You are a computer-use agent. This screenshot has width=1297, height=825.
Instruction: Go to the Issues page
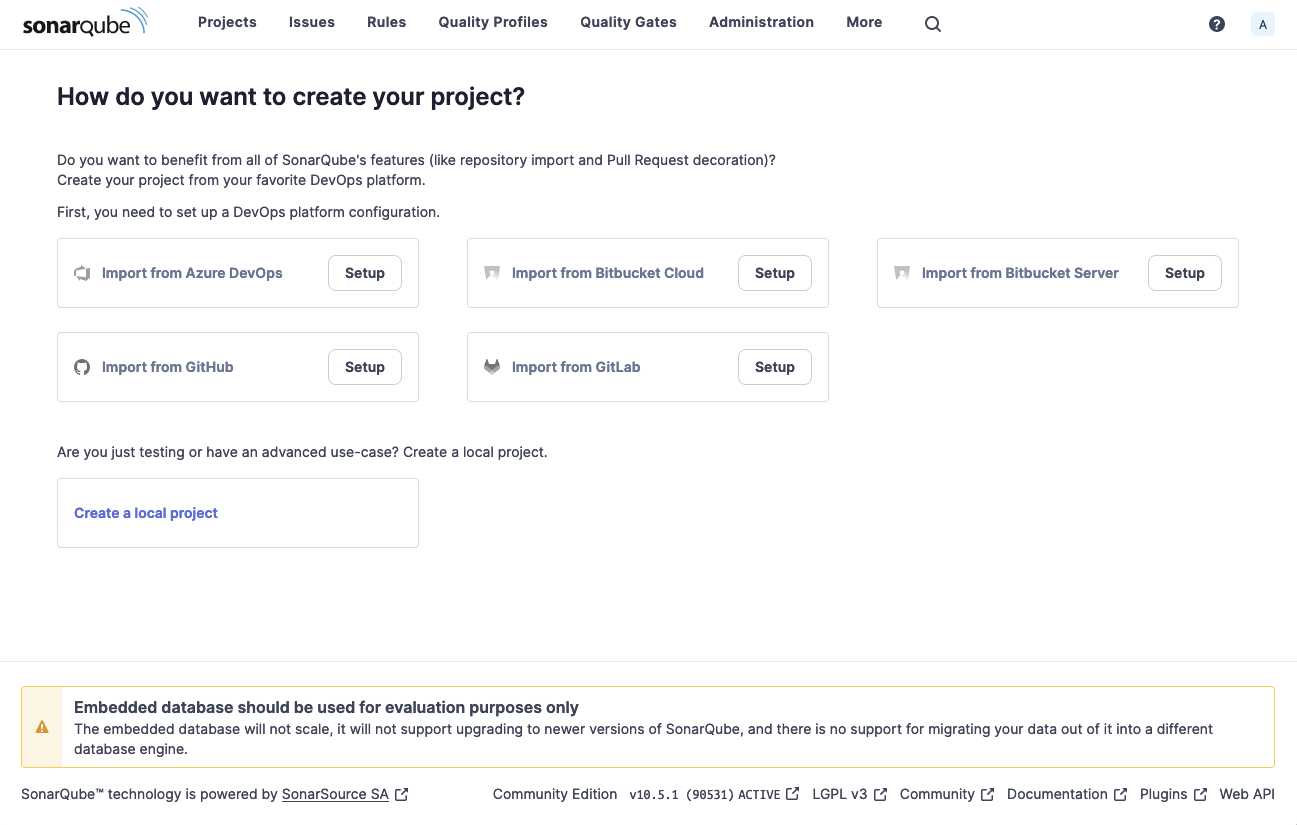(x=312, y=22)
